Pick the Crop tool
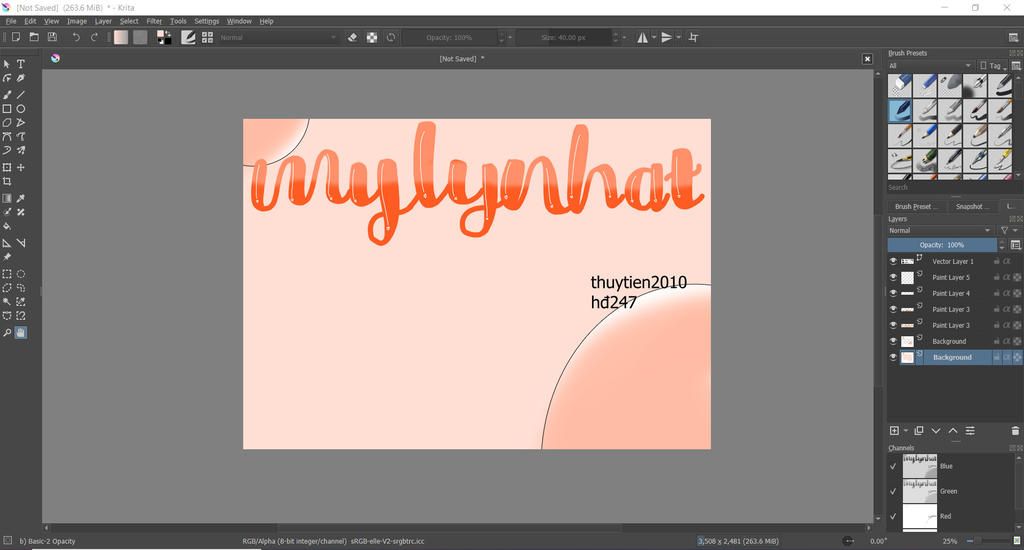This screenshot has height=550, width=1024. click(x=7, y=182)
